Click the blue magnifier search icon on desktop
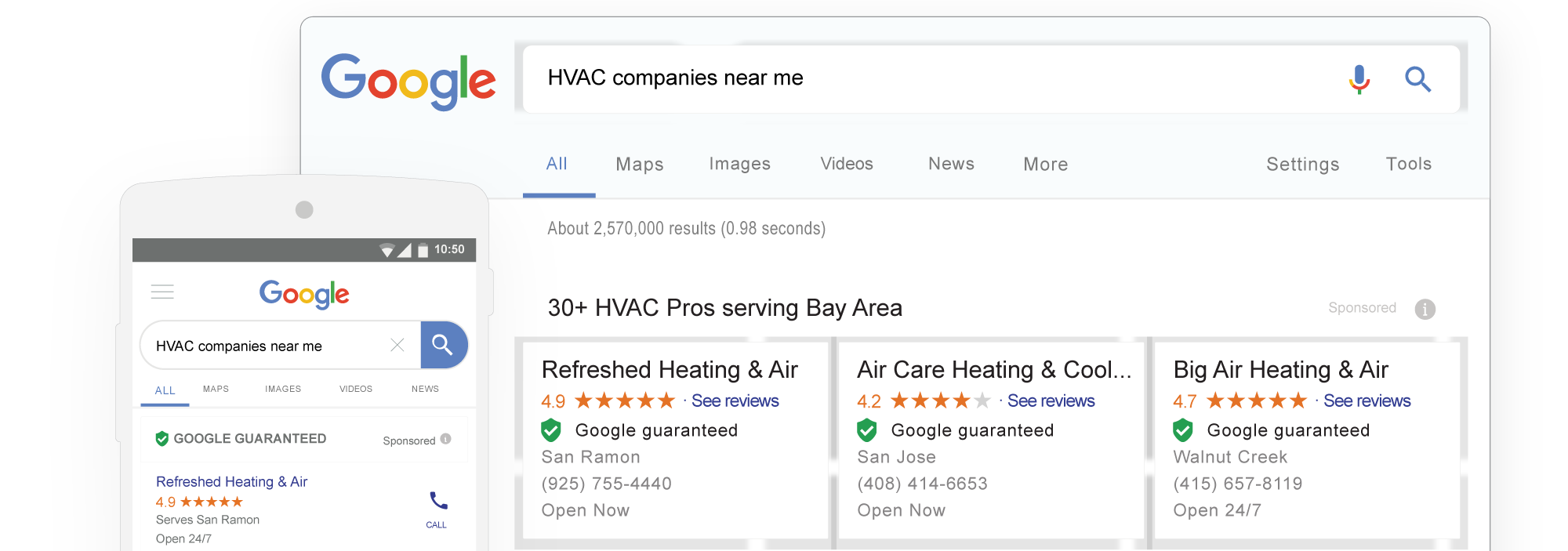1568x551 pixels. [x=1417, y=79]
